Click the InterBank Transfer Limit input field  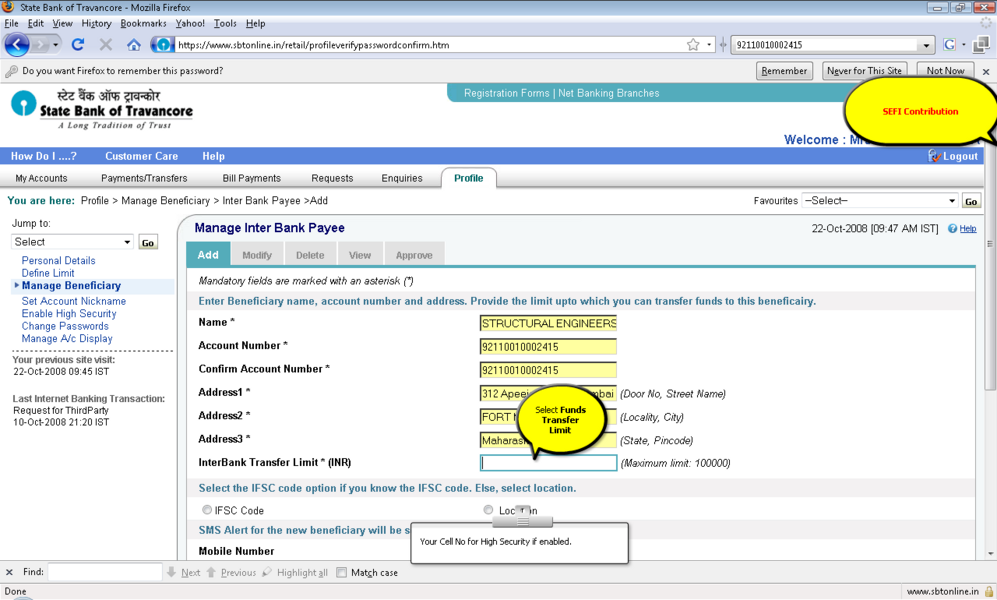(548, 463)
